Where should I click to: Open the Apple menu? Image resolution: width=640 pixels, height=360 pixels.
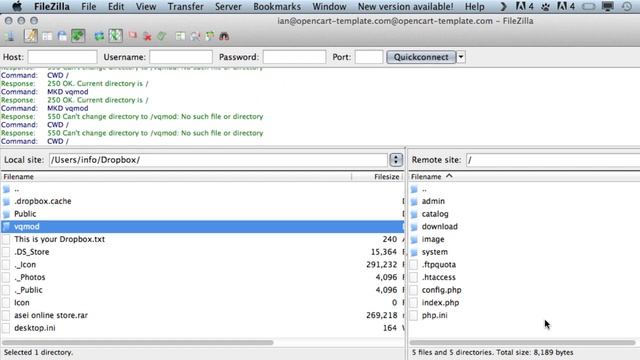point(17,7)
